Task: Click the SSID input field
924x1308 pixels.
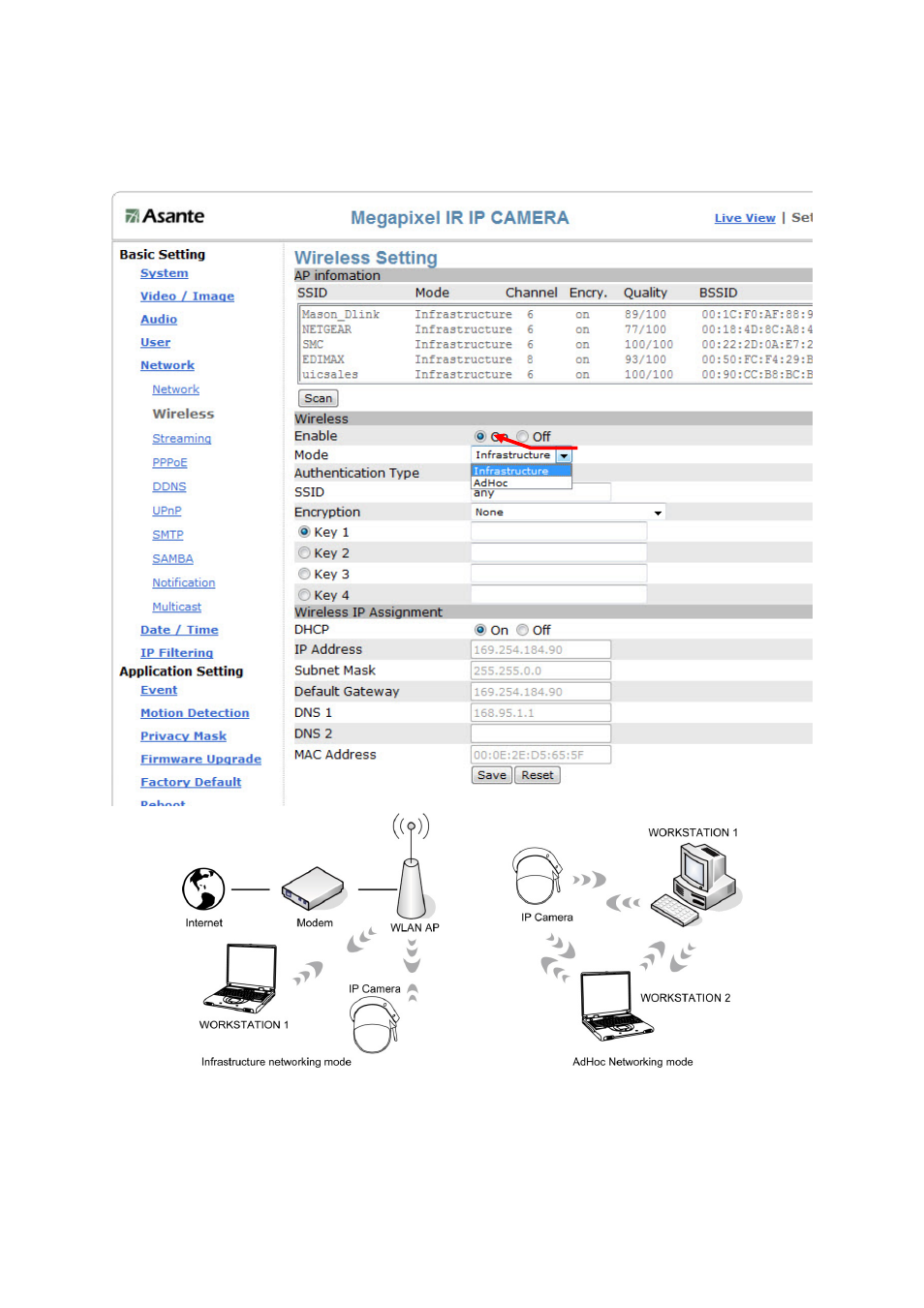Action: pos(540,493)
